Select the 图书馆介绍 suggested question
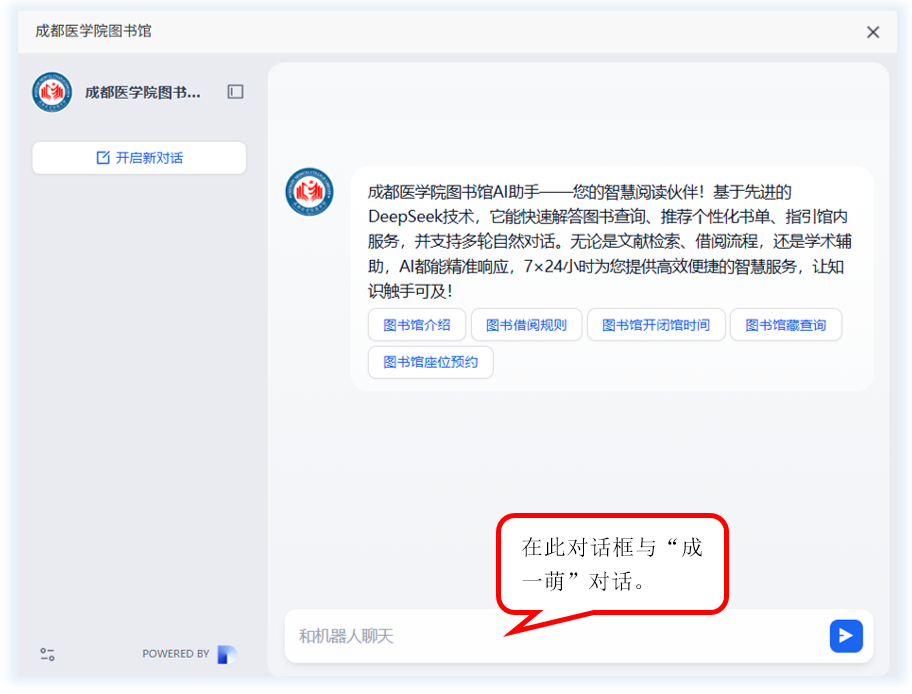Image resolution: width=912 pixels, height=694 pixels. [x=417, y=325]
